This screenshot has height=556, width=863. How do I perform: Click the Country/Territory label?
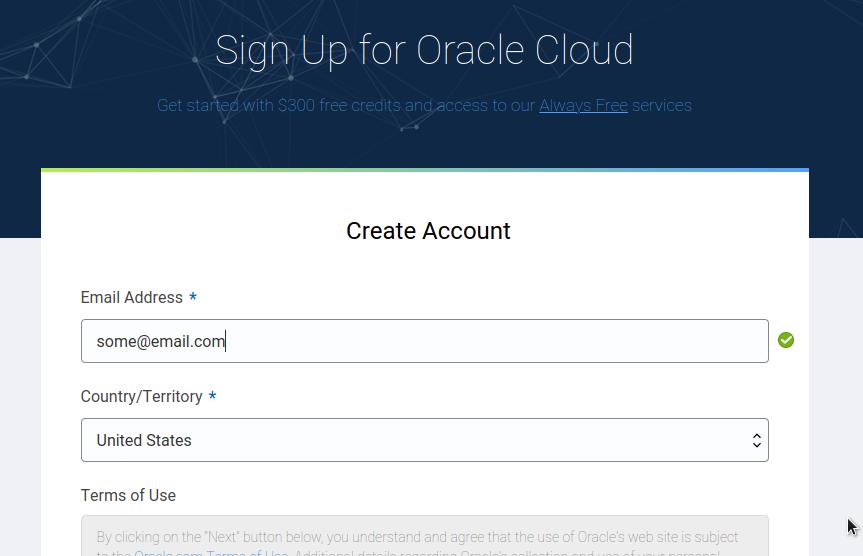pyautogui.click(x=141, y=396)
